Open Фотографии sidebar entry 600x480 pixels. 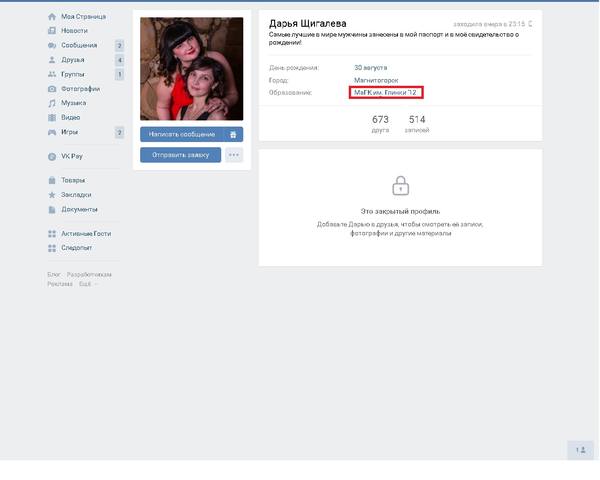(80, 89)
